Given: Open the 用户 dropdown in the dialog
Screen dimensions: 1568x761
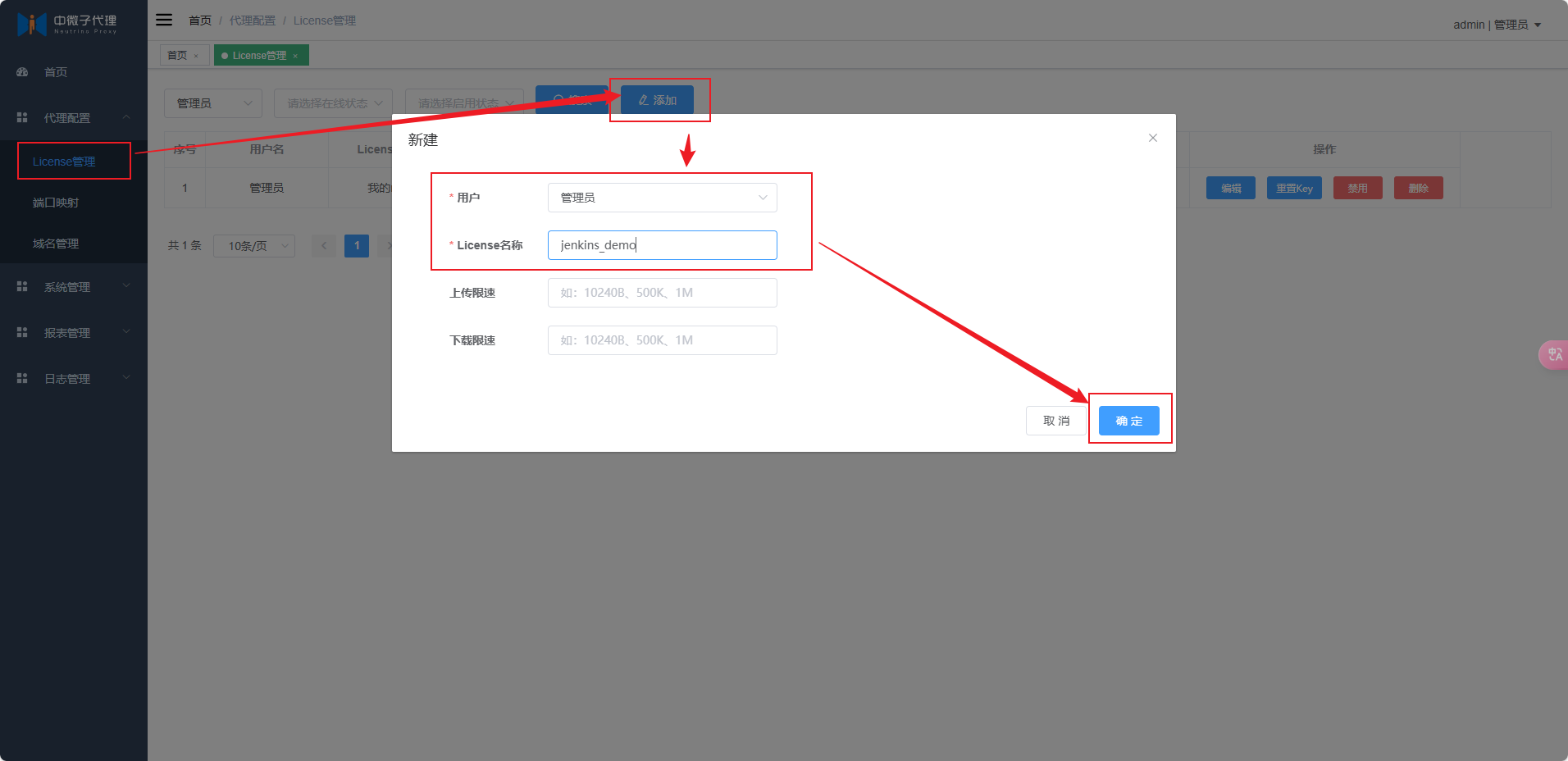Looking at the screenshot, I should click(663, 198).
